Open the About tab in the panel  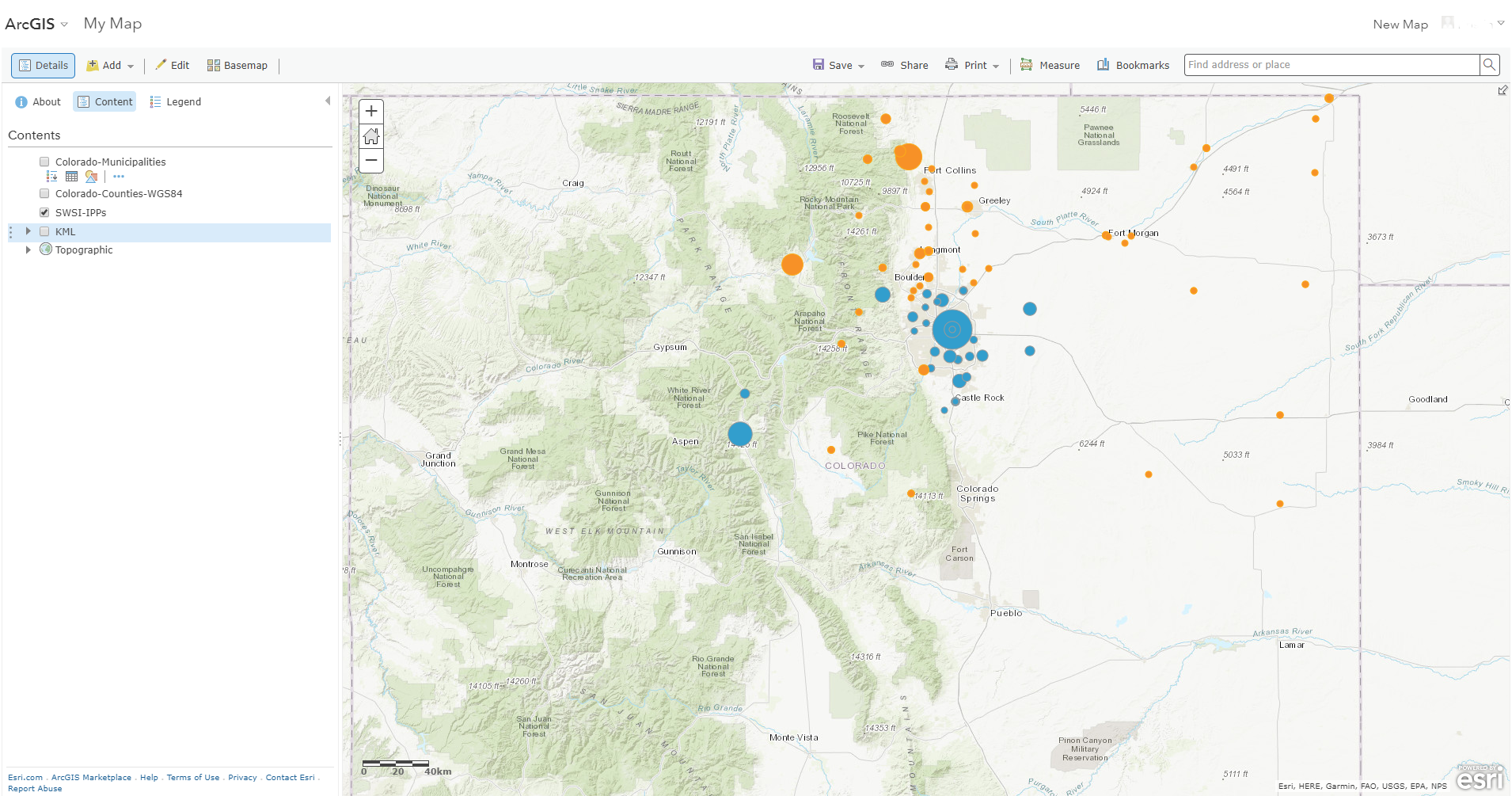(37, 101)
